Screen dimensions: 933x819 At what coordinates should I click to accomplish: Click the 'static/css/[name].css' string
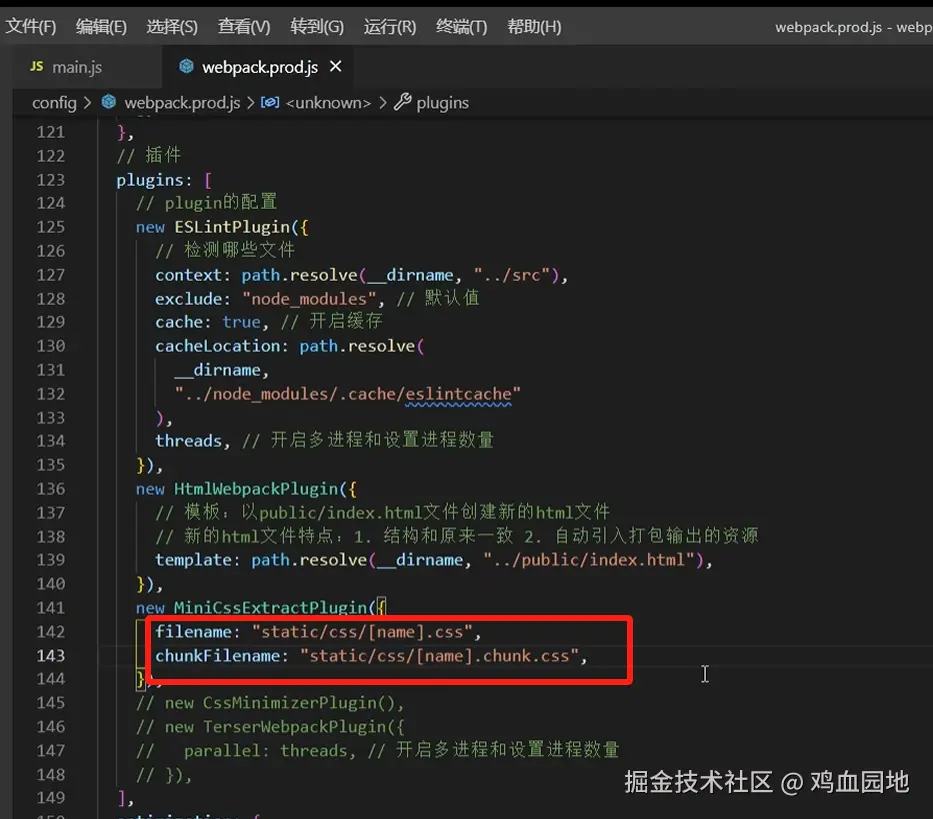coord(362,632)
